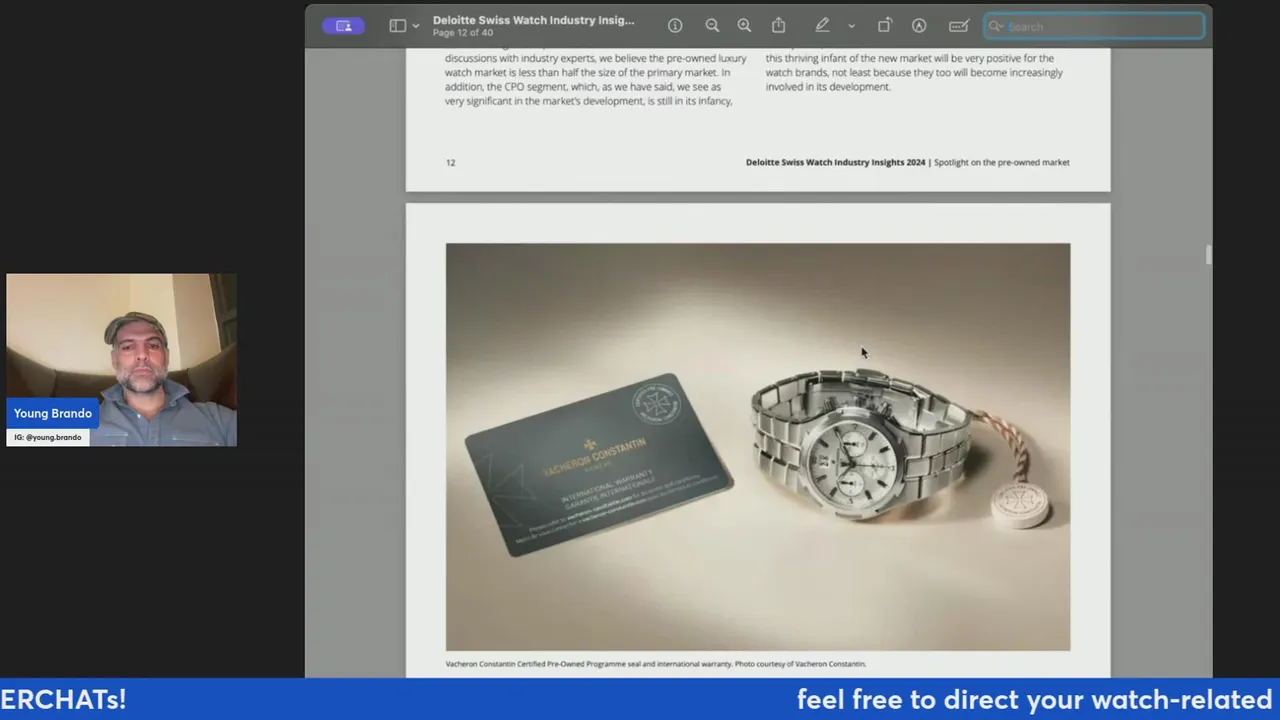Open the document info inspector
The width and height of the screenshot is (1280, 720).
[x=675, y=26]
